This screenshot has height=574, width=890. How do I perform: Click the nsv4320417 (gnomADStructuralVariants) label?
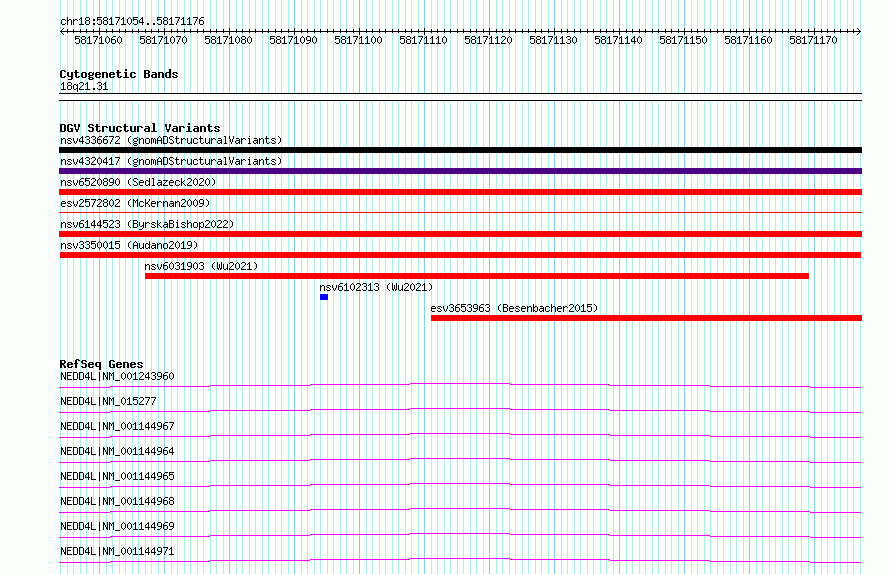171,161
